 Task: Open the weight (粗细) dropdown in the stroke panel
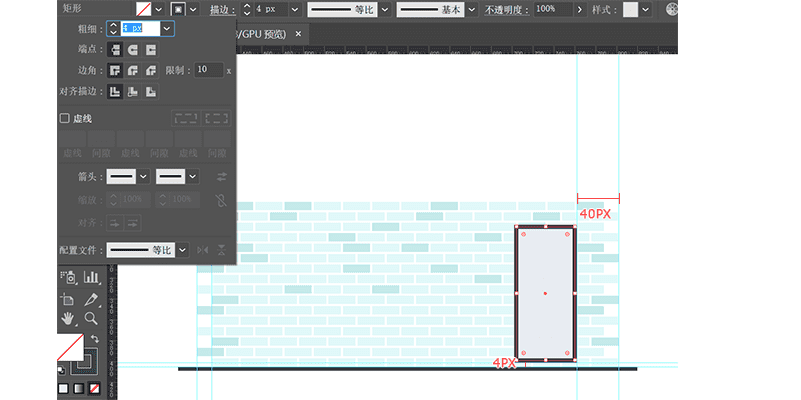point(167,29)
